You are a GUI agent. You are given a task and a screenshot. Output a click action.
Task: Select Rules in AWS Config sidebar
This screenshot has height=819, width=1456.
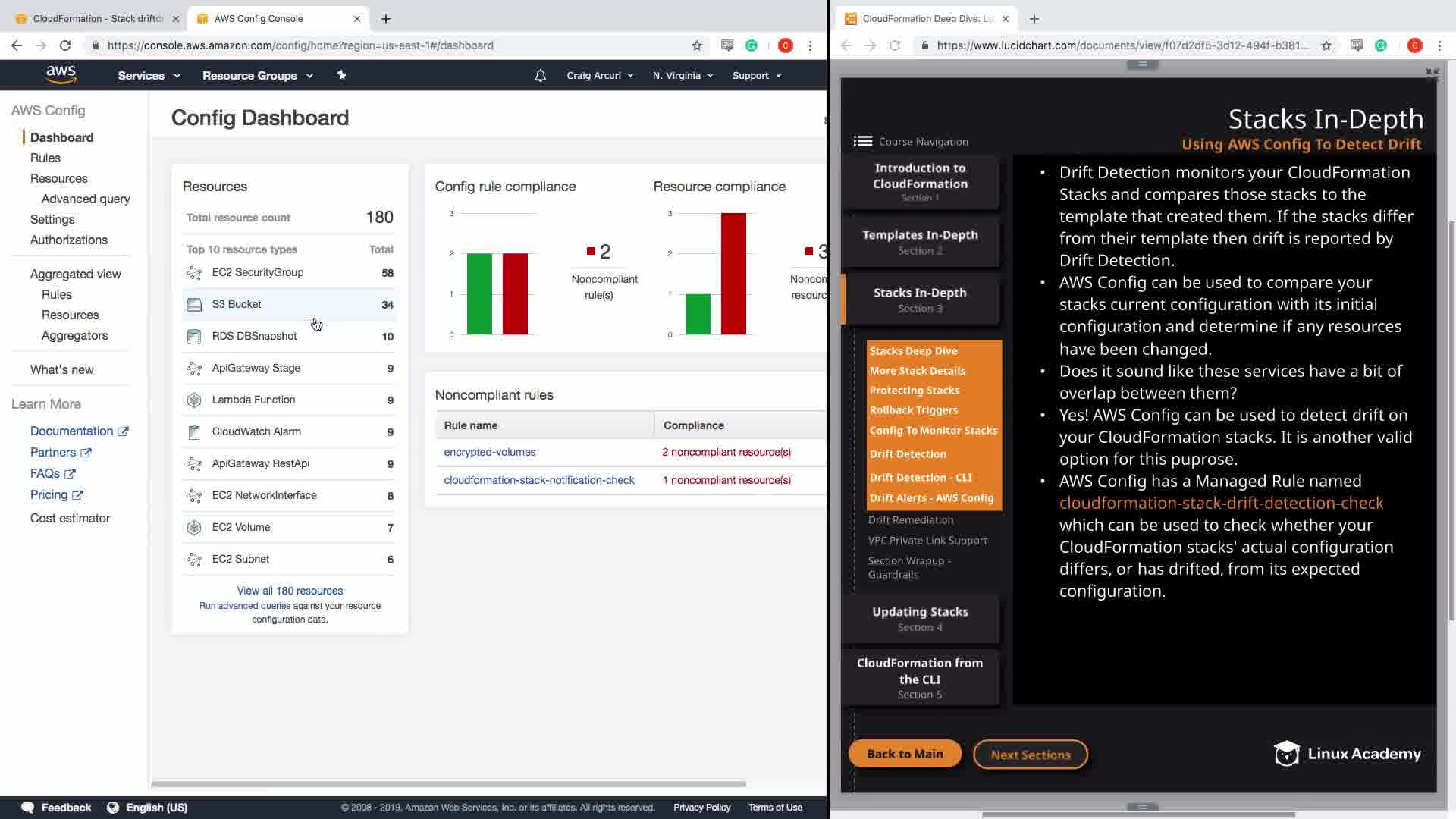coord(45,158)
